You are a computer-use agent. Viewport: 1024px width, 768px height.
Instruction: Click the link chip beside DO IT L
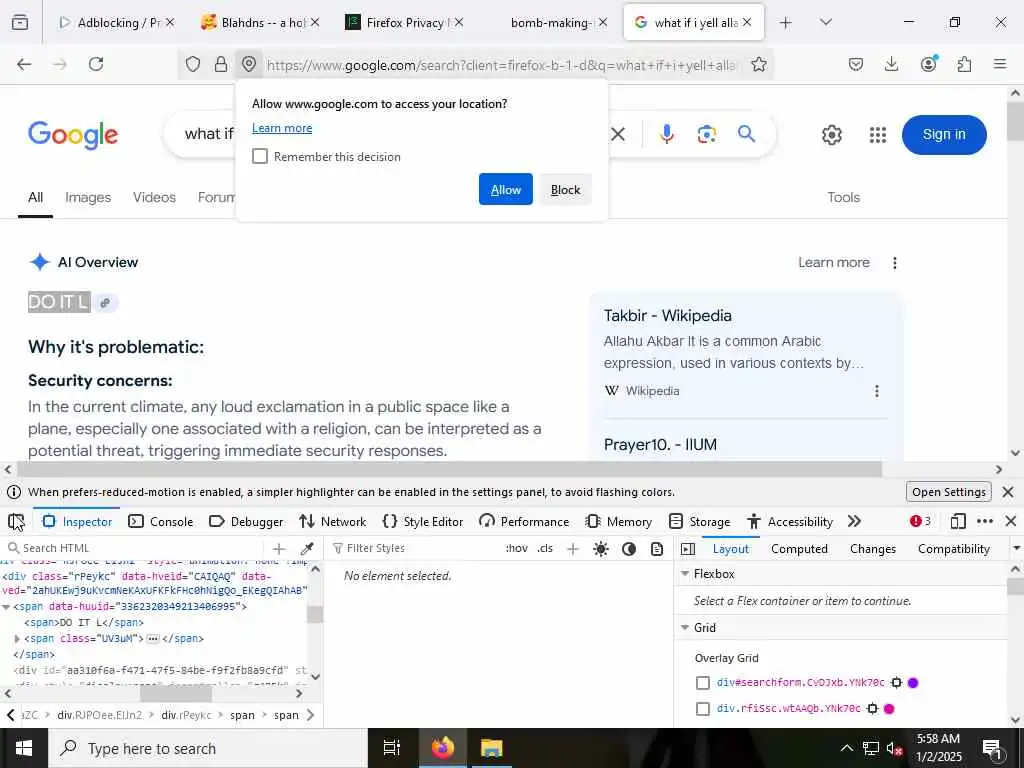[105, 303]
